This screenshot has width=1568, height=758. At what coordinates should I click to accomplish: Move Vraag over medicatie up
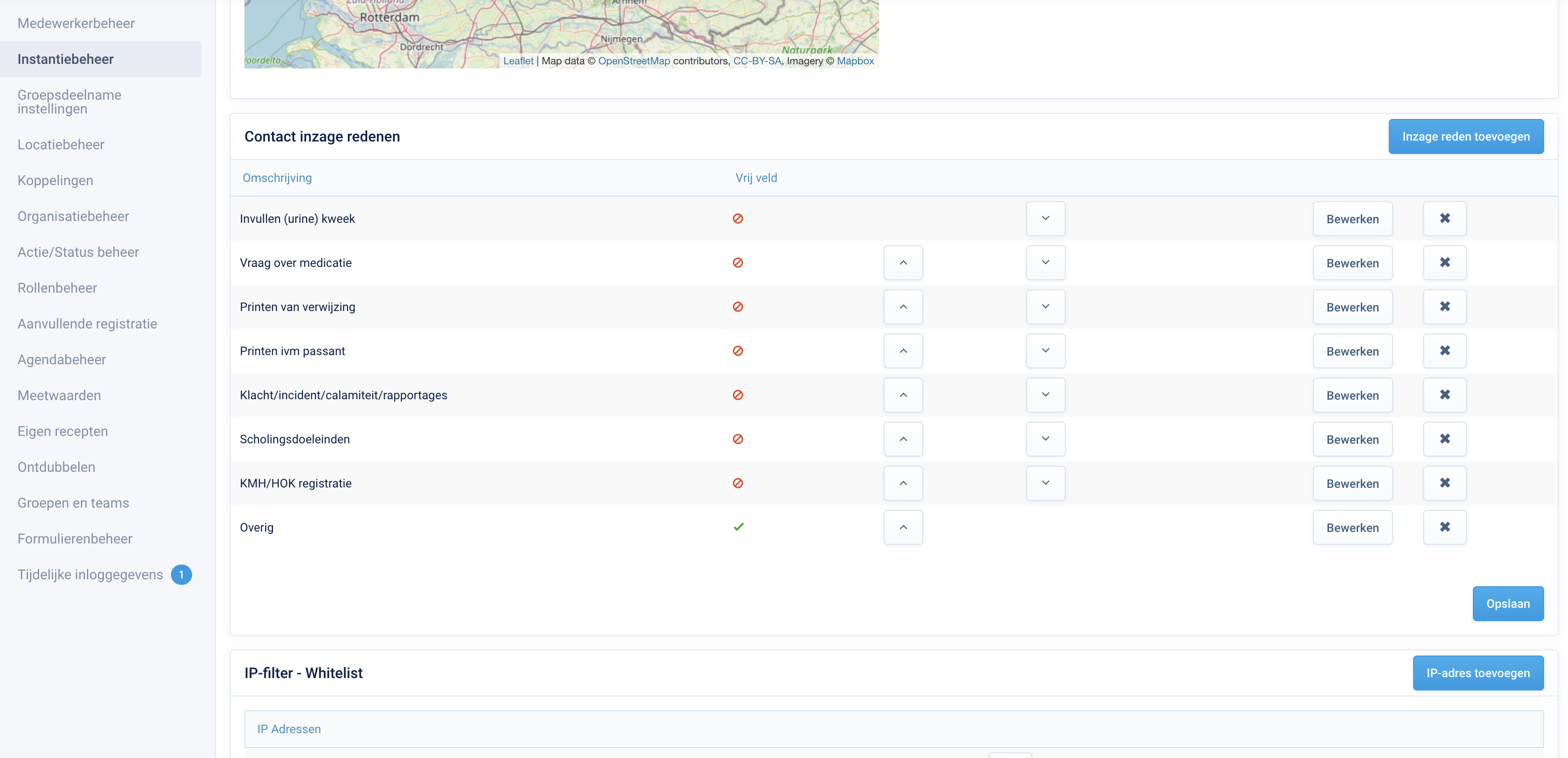click(903, 263)
